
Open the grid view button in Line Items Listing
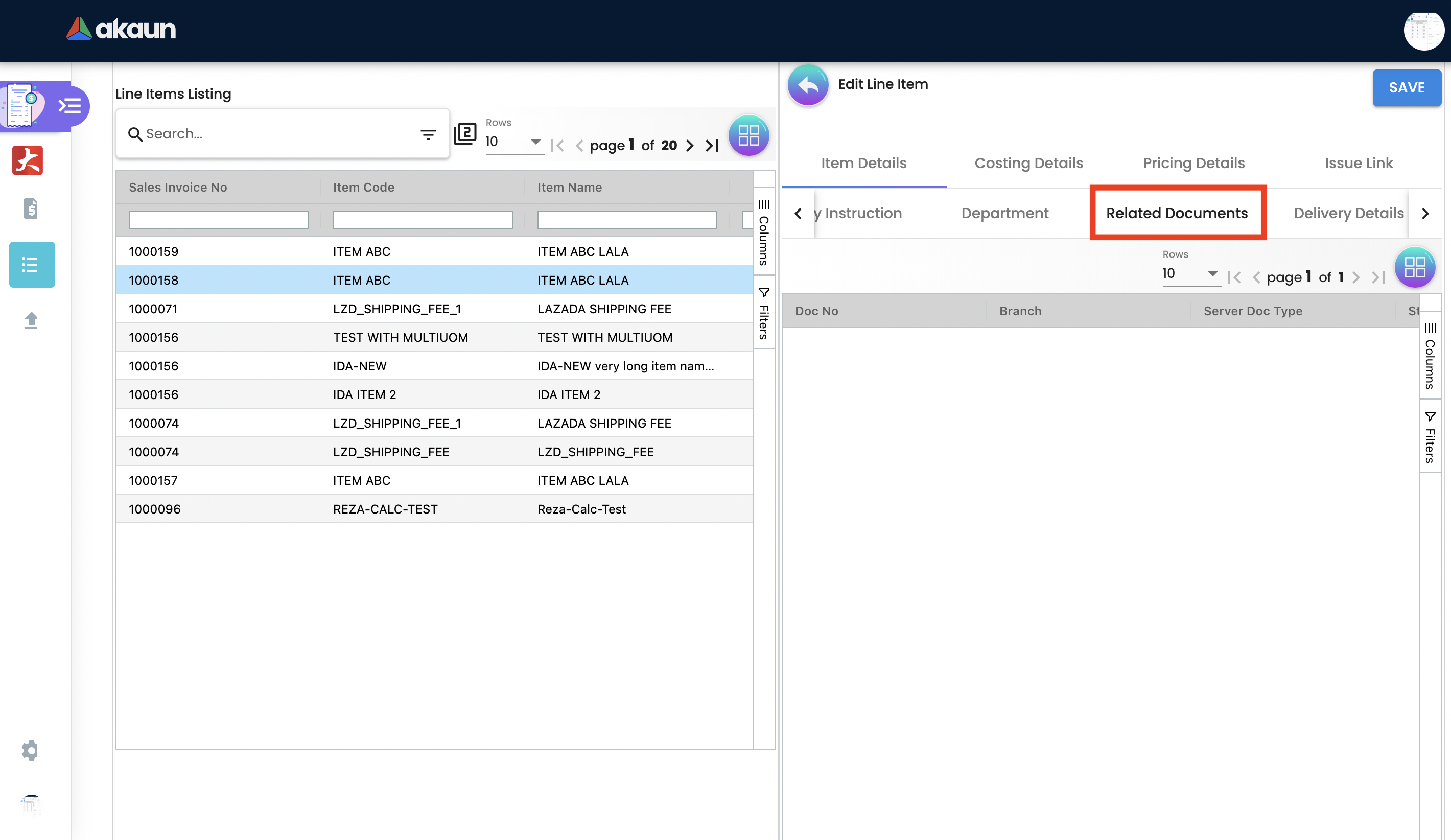[748, 136]
